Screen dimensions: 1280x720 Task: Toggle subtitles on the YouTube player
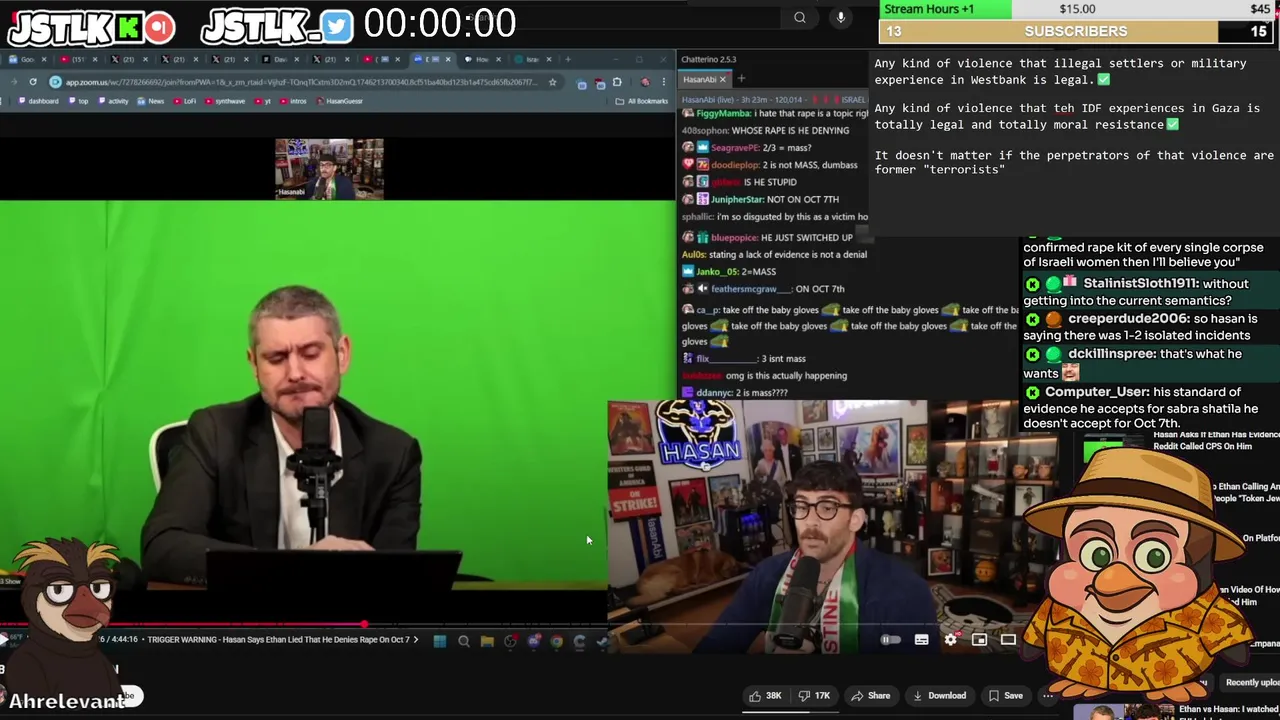coord(921,640)
